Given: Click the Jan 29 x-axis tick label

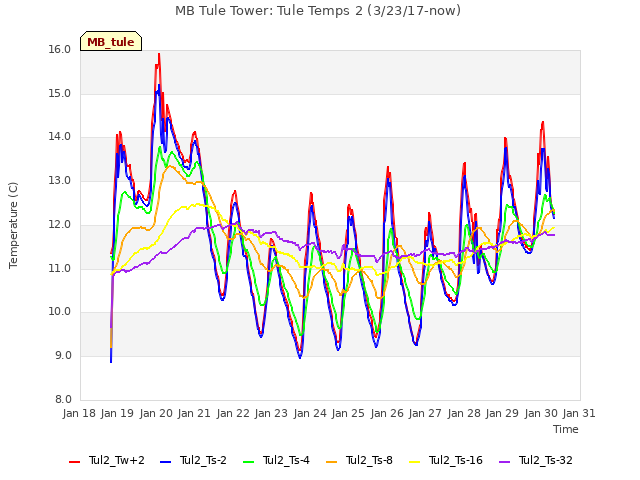Looking at the screenshot, I should point(502,413).
